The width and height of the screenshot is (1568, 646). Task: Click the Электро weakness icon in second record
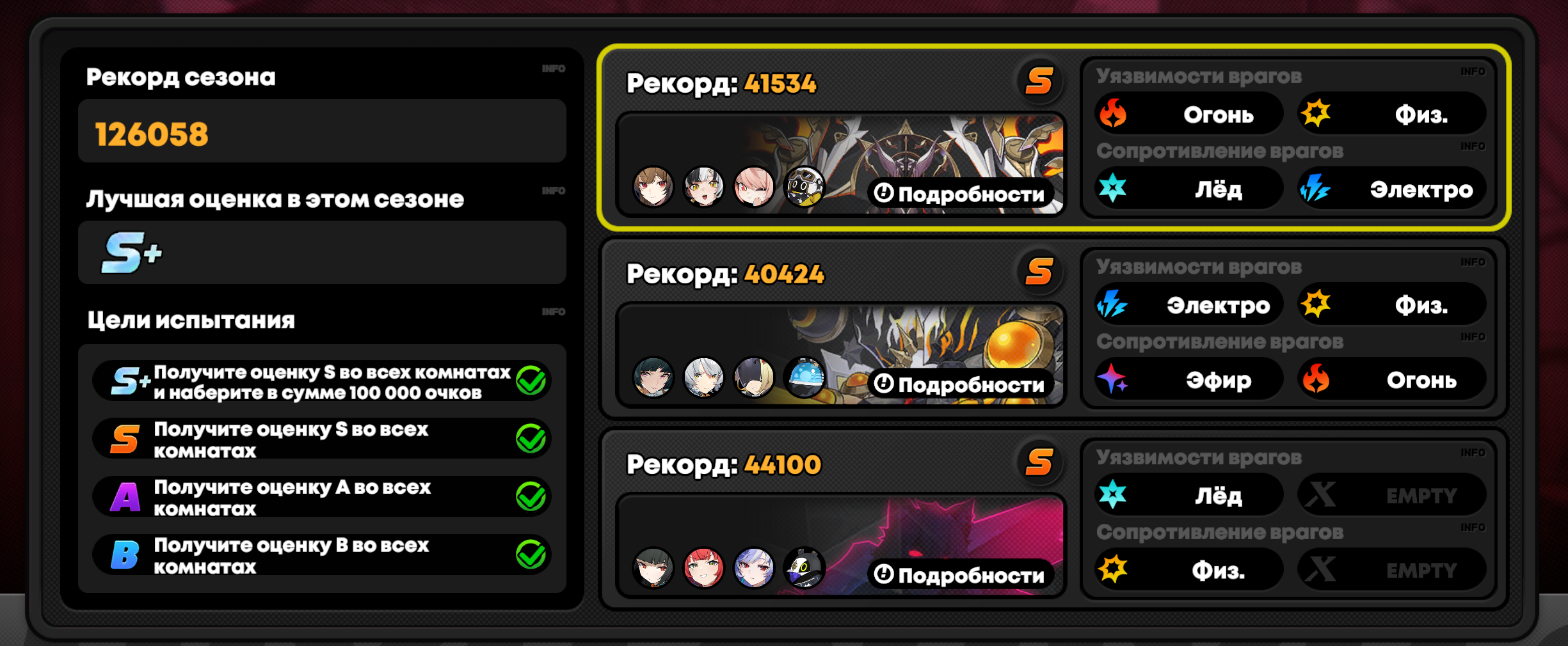[x=1112, y=304]
